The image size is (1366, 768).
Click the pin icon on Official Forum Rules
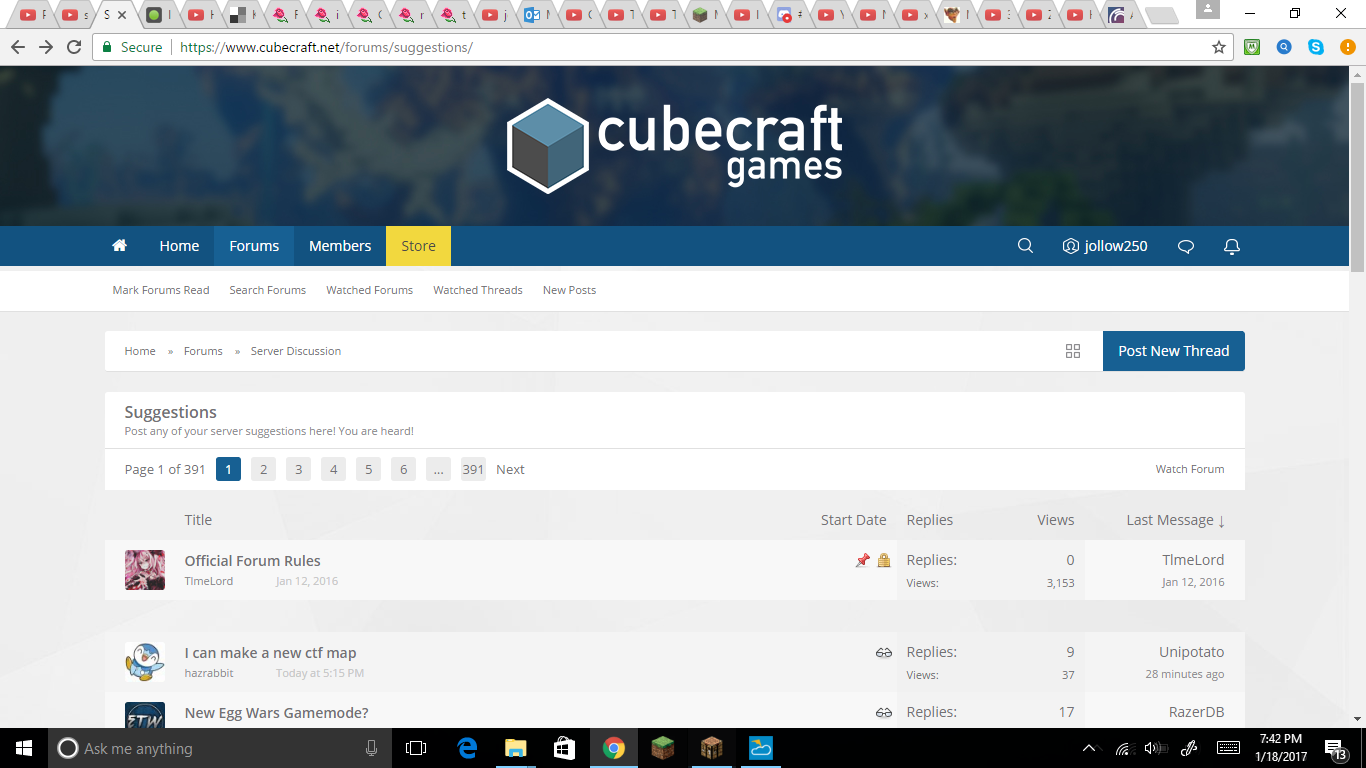pos(862,561)
